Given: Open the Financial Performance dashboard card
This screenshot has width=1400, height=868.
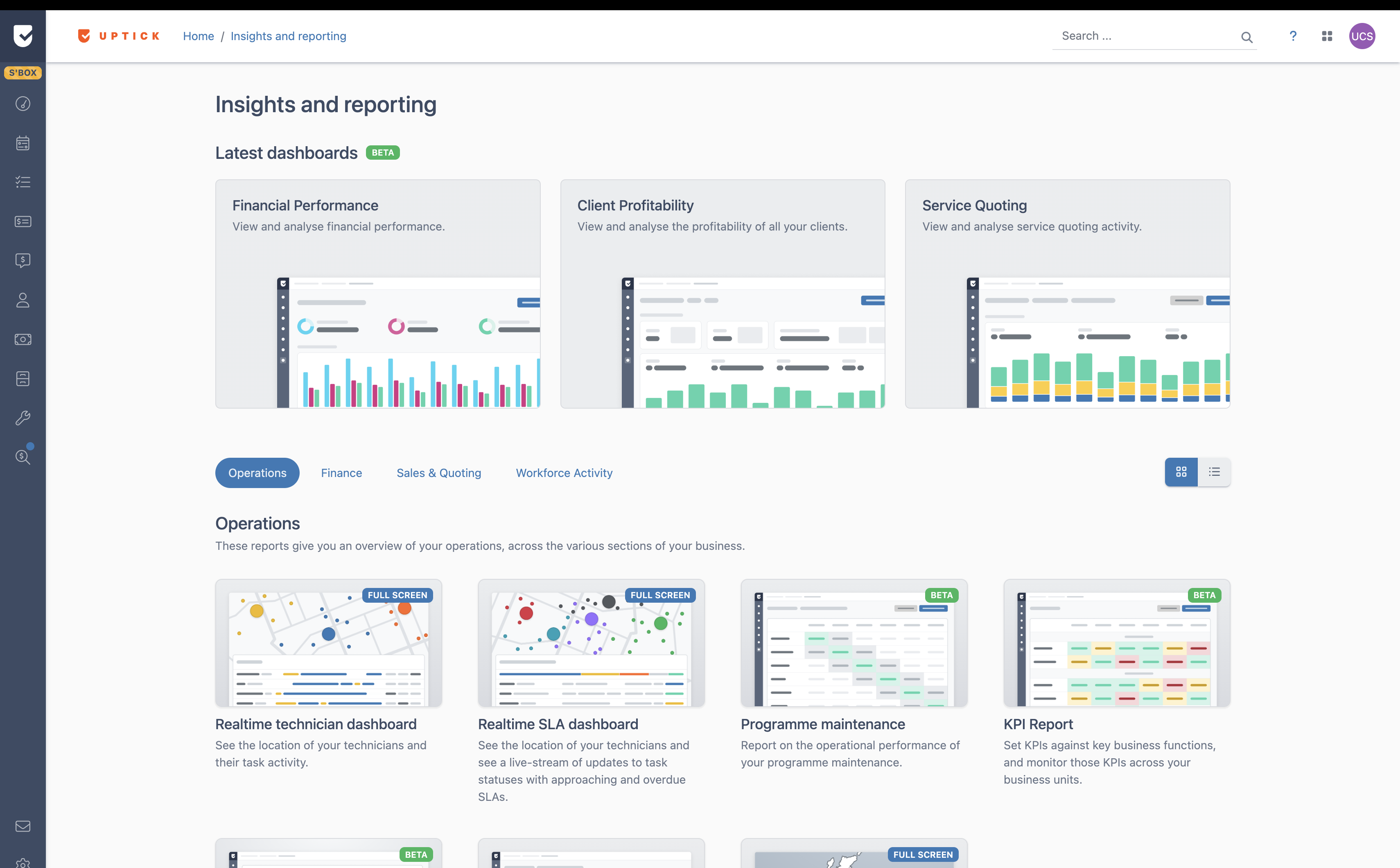Looking at the screenshot, I should (x=378, y=294).
